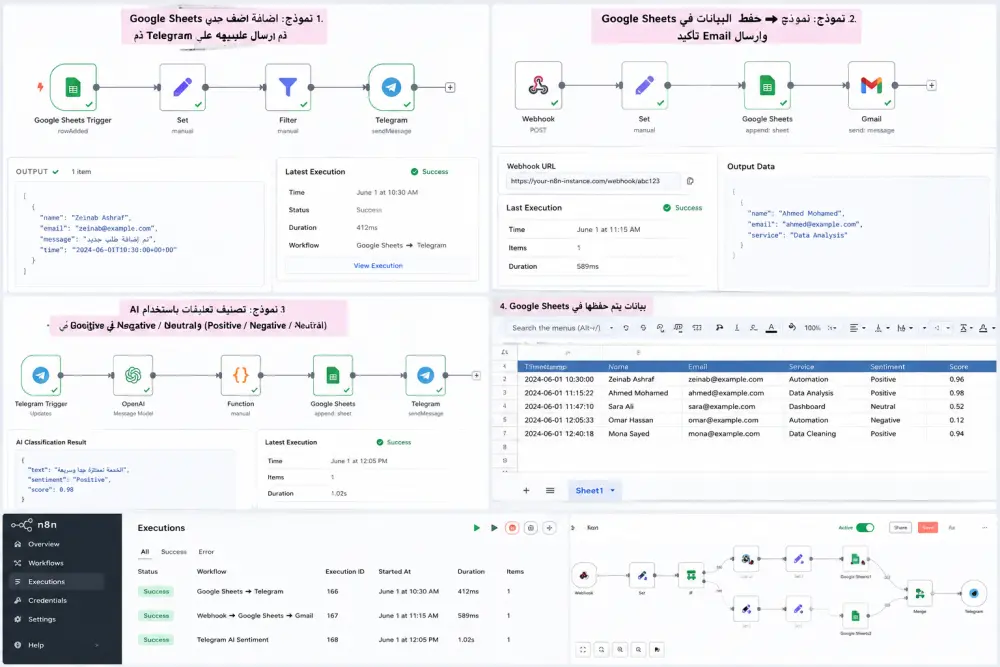Click the undo icon in the Sheets toolbar
Screen dimensions: 1000x667
pyautogui.click(x=626, y=328)
